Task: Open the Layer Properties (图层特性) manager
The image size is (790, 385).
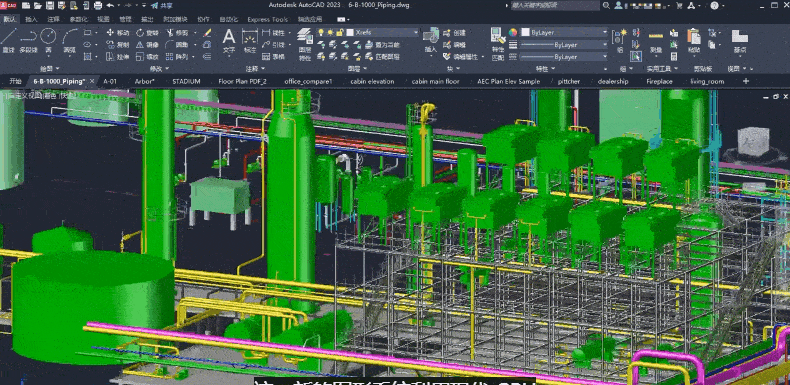Action: tap(305, 44)
